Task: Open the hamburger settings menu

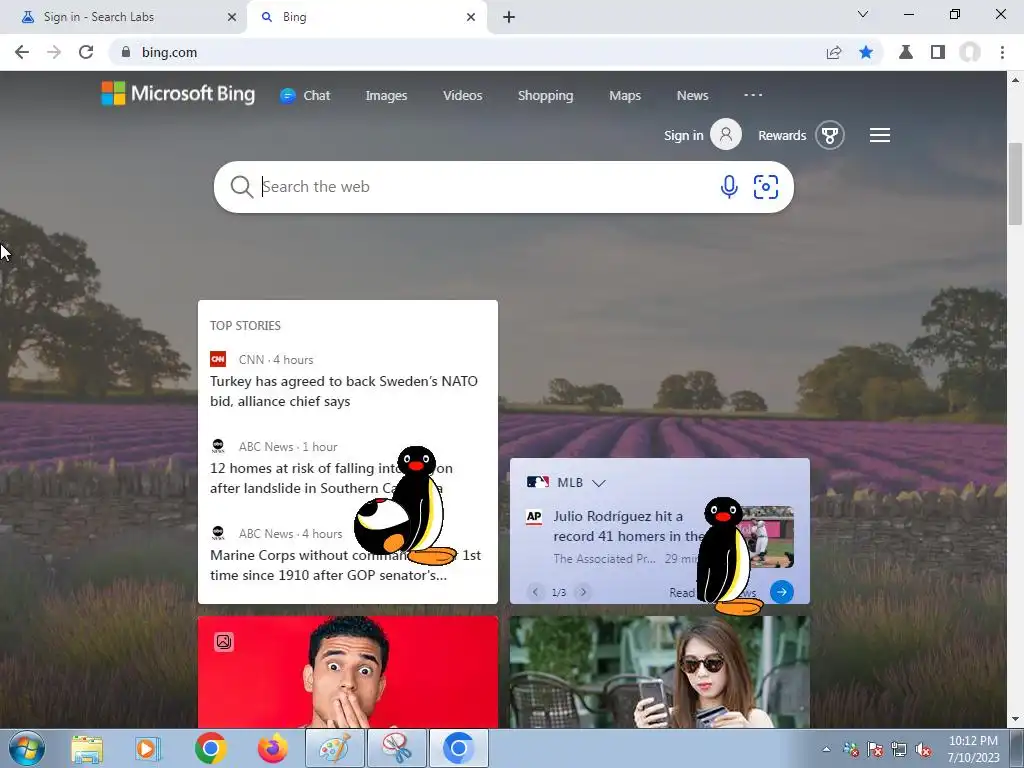Action: (880, 135)
